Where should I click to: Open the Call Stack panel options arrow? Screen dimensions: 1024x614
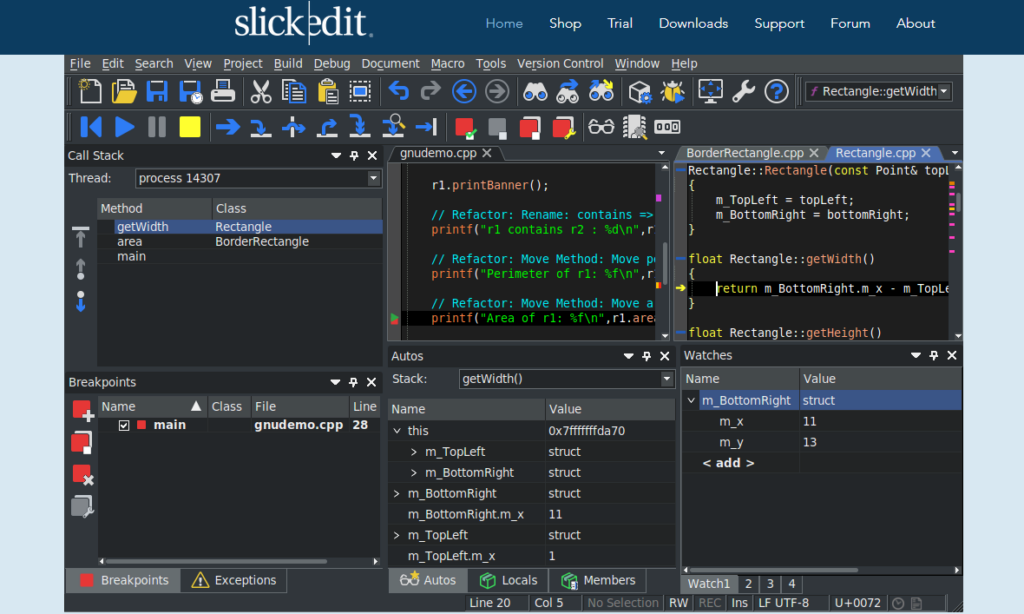click(336, 155)
